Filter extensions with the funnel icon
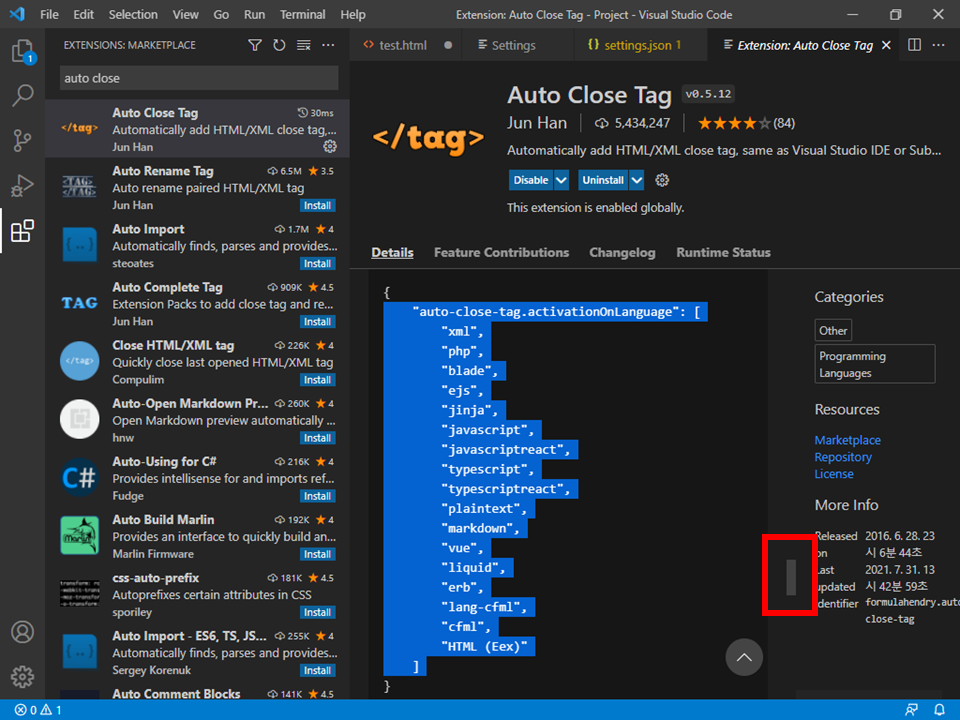The height and width of the screenshot is (720, 960). pyautogui.click(x=255, y=45)
